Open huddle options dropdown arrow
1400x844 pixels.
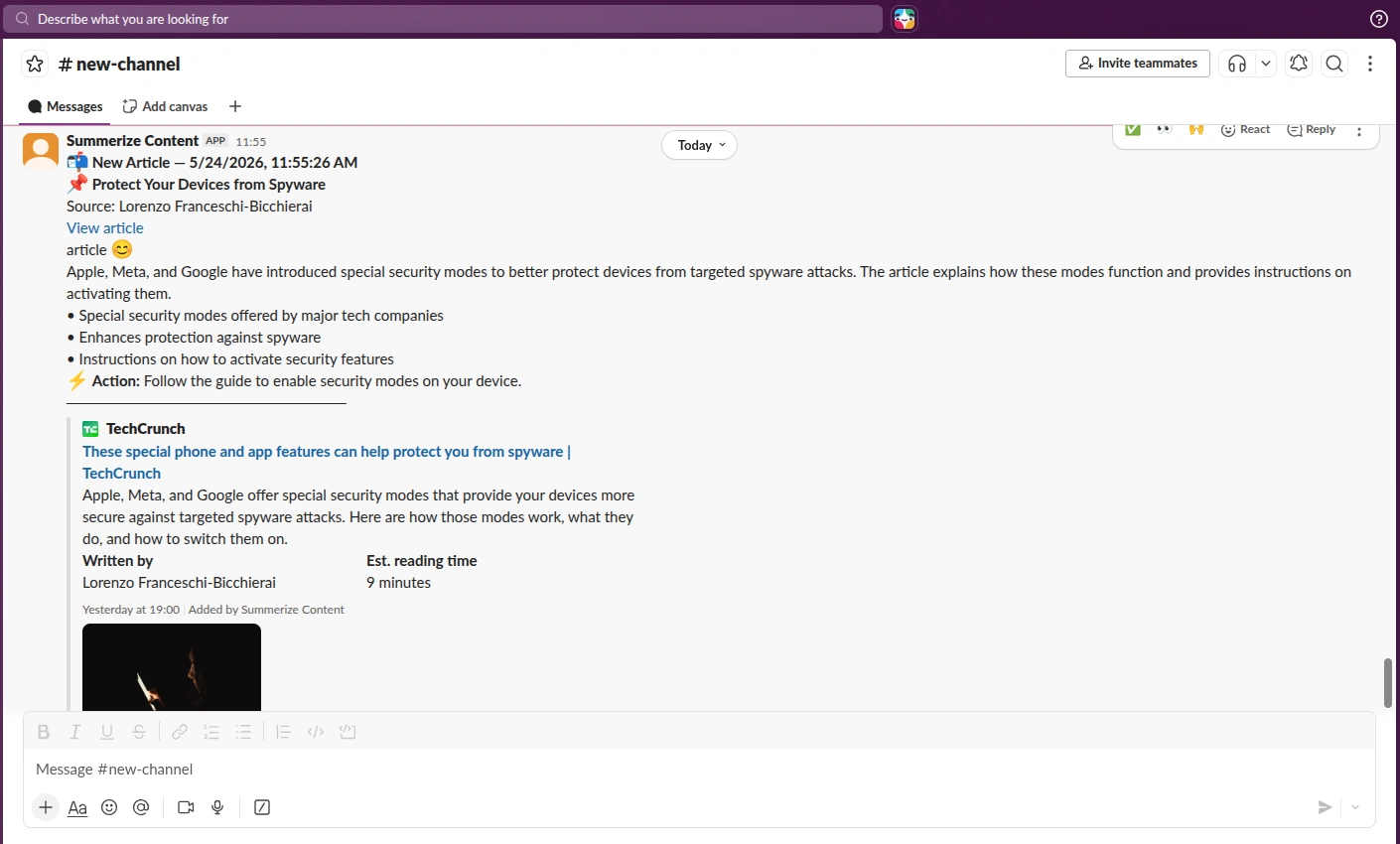pyautogui.click(x=1266, y=64)
